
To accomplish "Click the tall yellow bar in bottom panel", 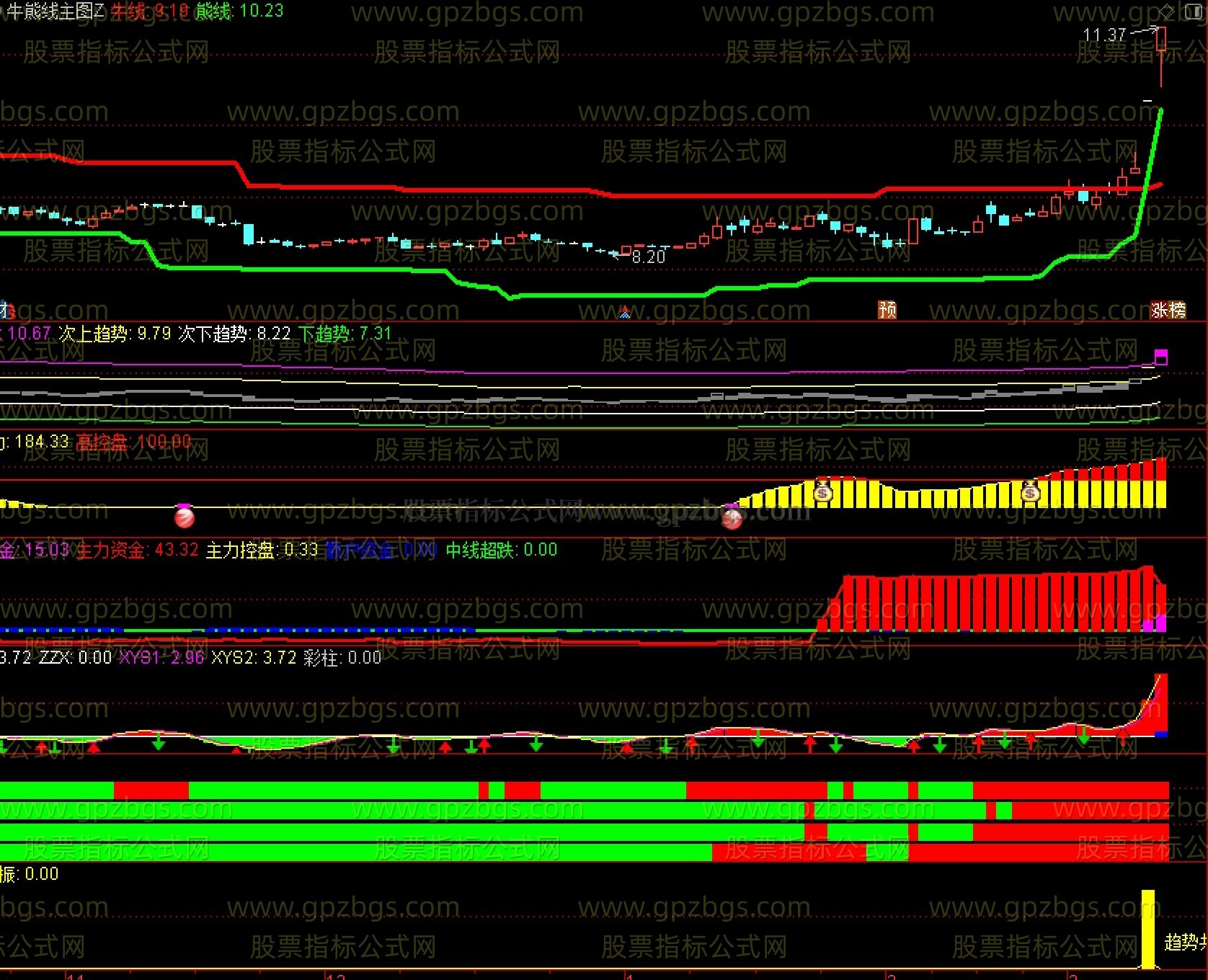I will pos(1147,929).
